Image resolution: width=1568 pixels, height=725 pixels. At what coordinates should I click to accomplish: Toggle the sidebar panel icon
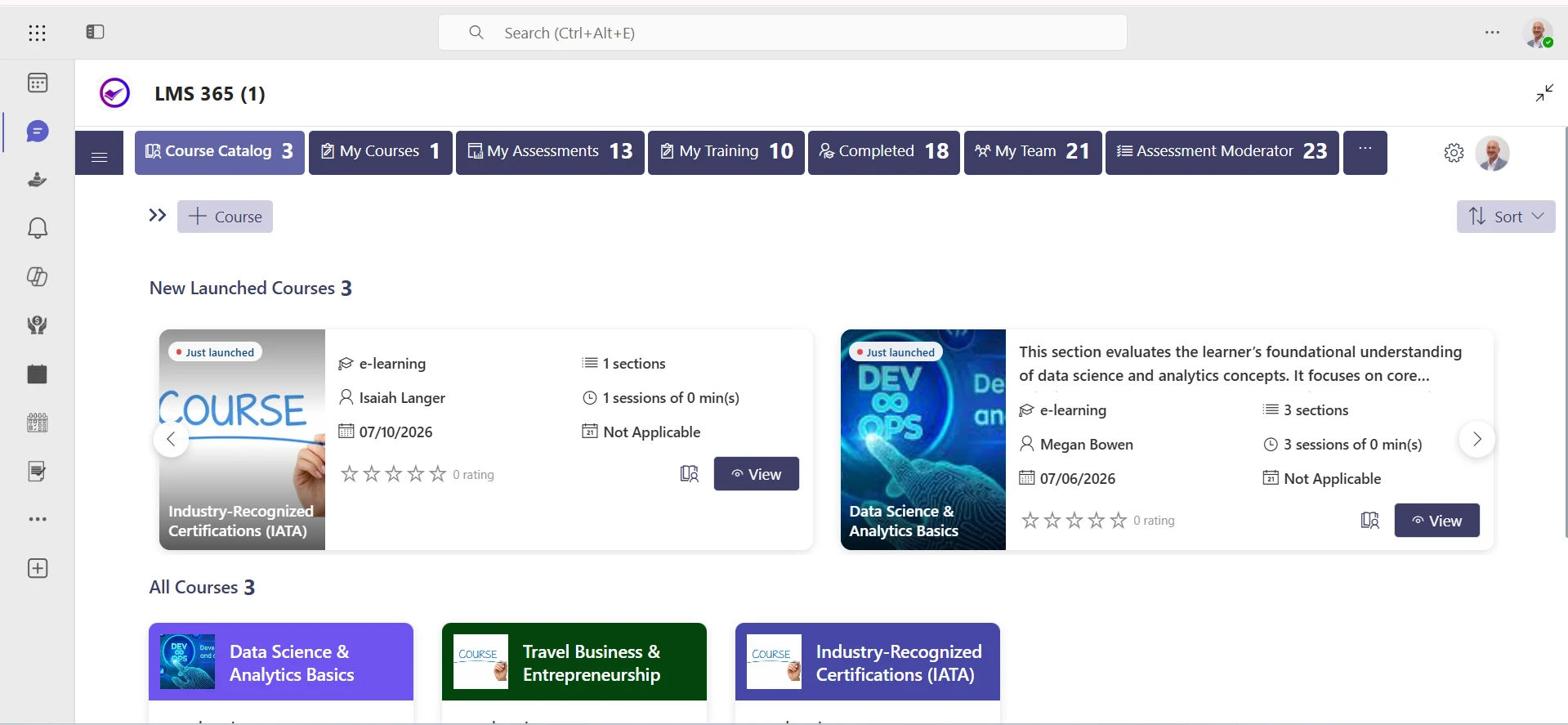(x=95, y=32)
